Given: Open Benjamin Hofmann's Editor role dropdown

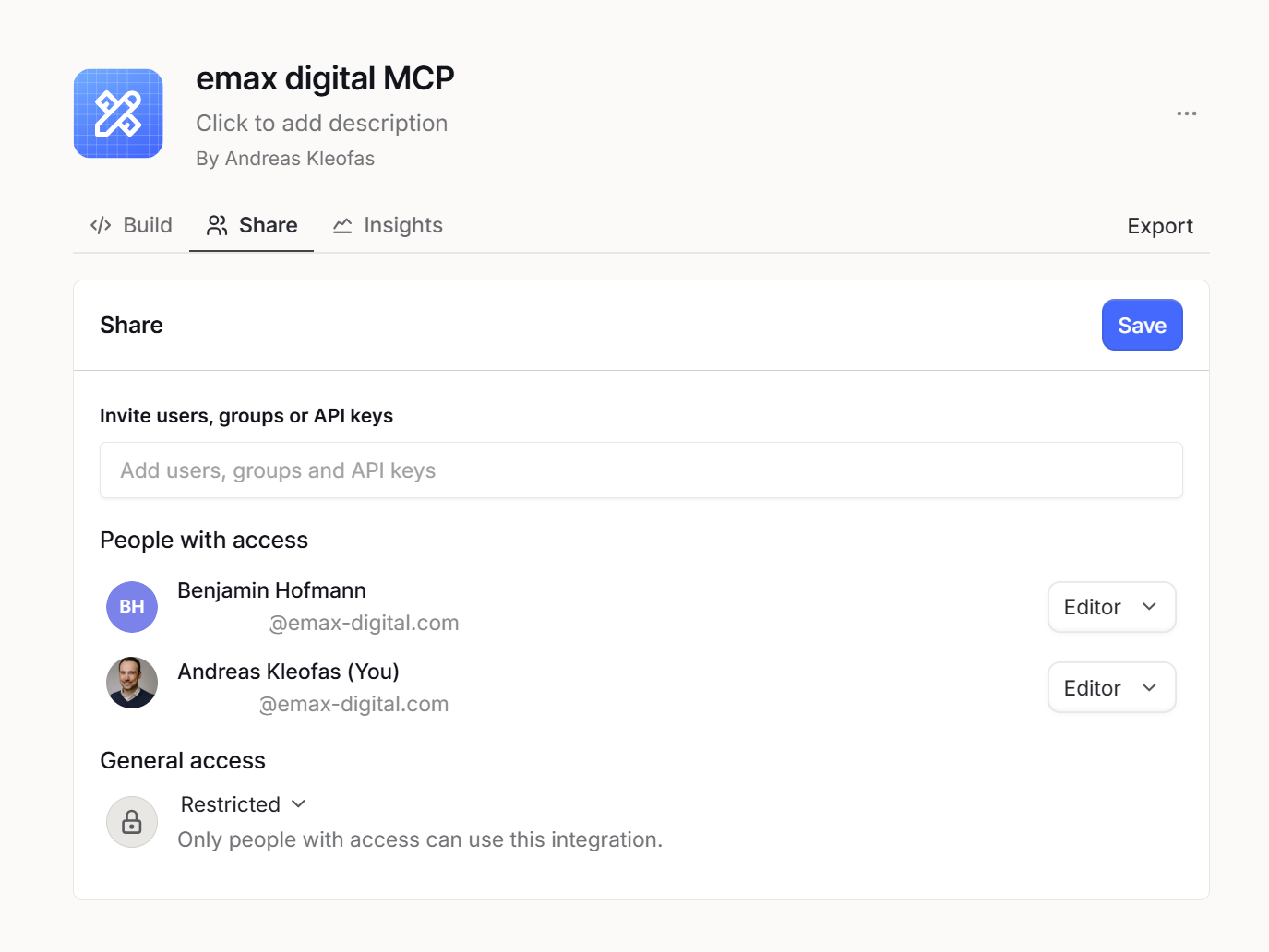Looking at the screenshot, I should (1112, 607).
